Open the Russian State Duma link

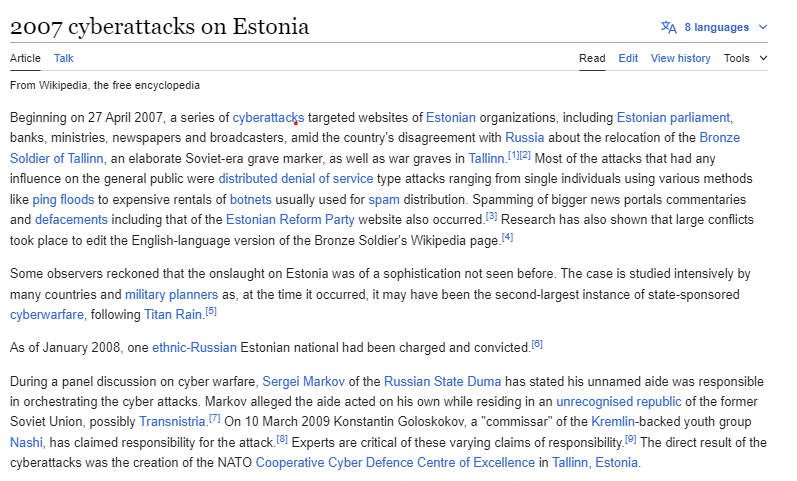tap(442, 382)
